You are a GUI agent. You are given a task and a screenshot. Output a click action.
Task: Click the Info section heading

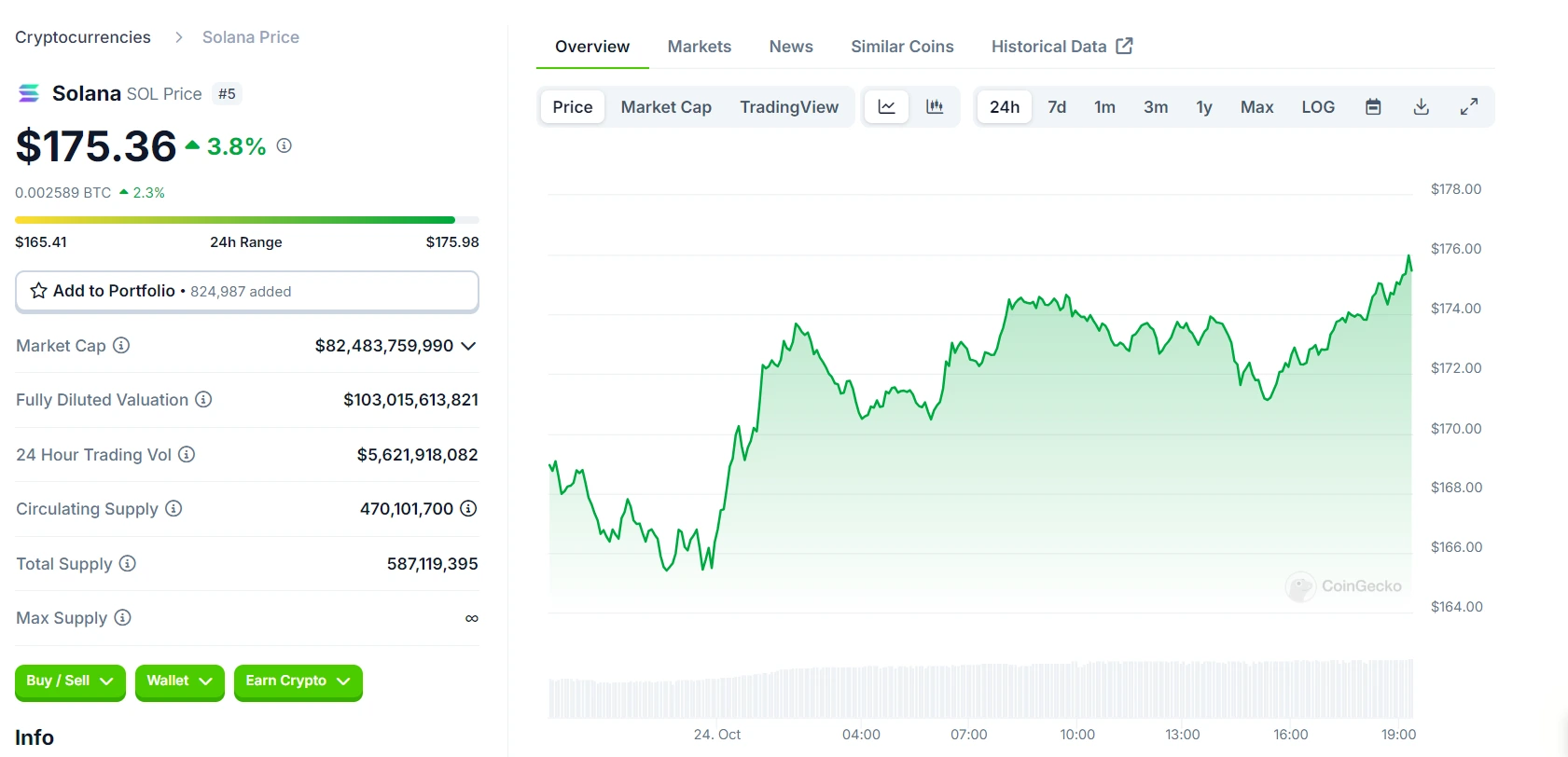(x=35, y=737)
